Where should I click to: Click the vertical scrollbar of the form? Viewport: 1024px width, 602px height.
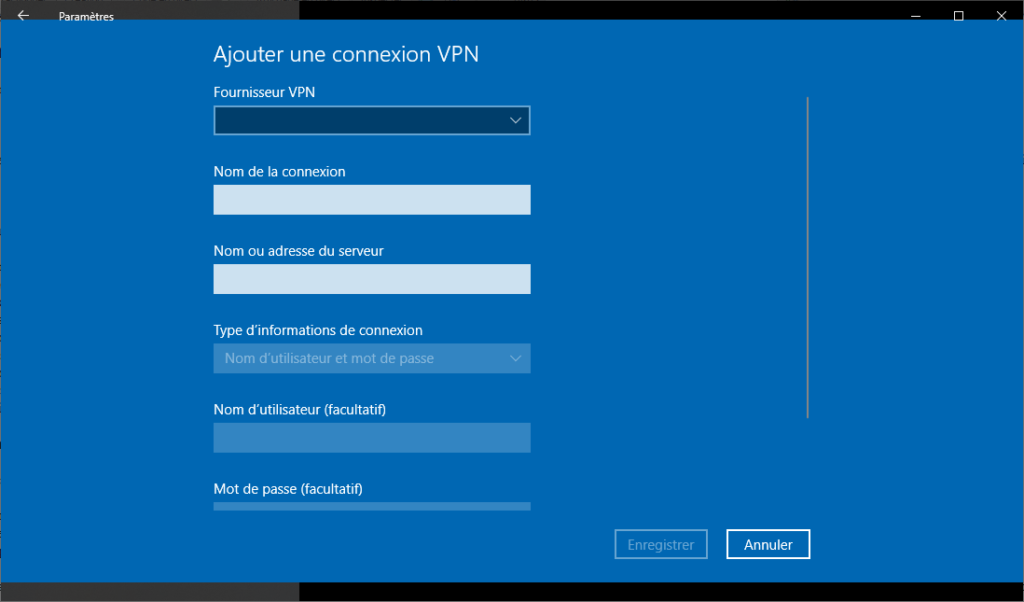[x=808, y=257]
